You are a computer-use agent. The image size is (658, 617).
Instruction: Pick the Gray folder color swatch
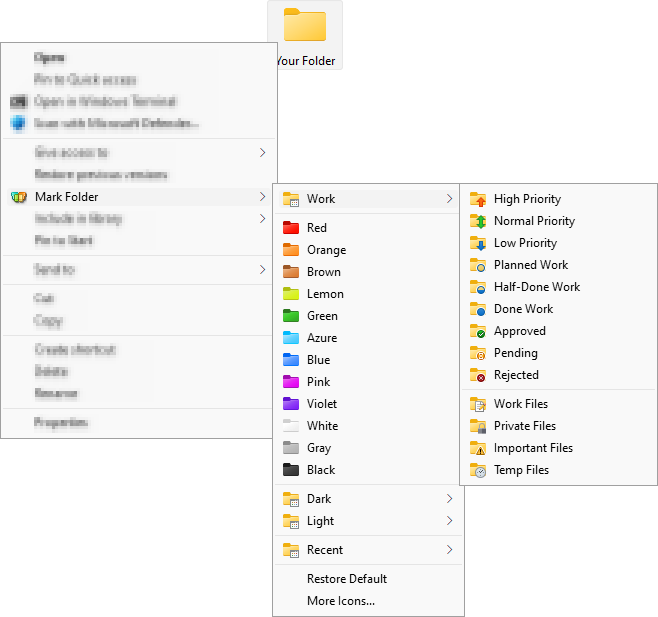point(291,448)
